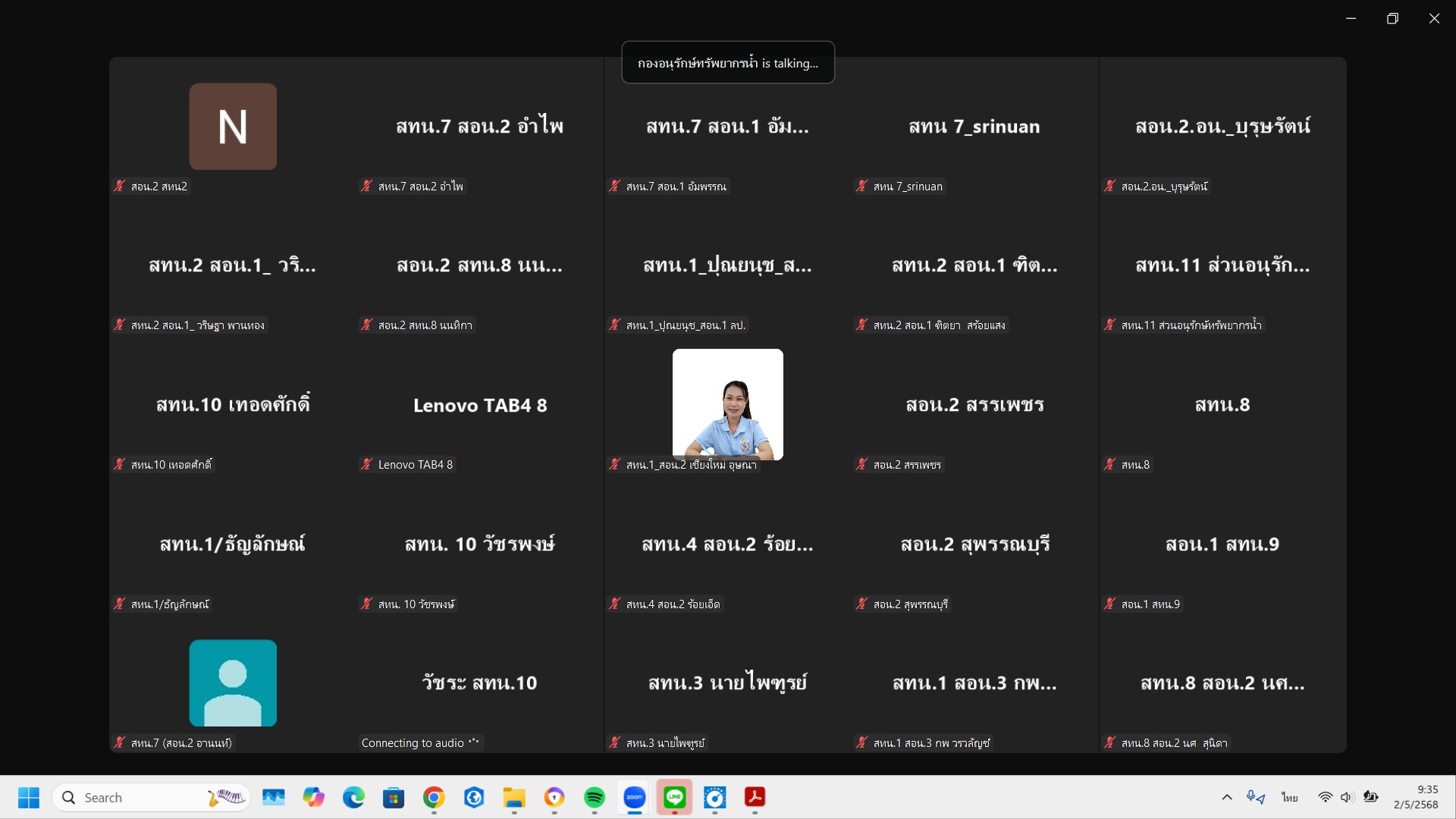Click the speaker volume icon in the system tray
Screen dimensions: 1456x819
tap(1347, 798)
